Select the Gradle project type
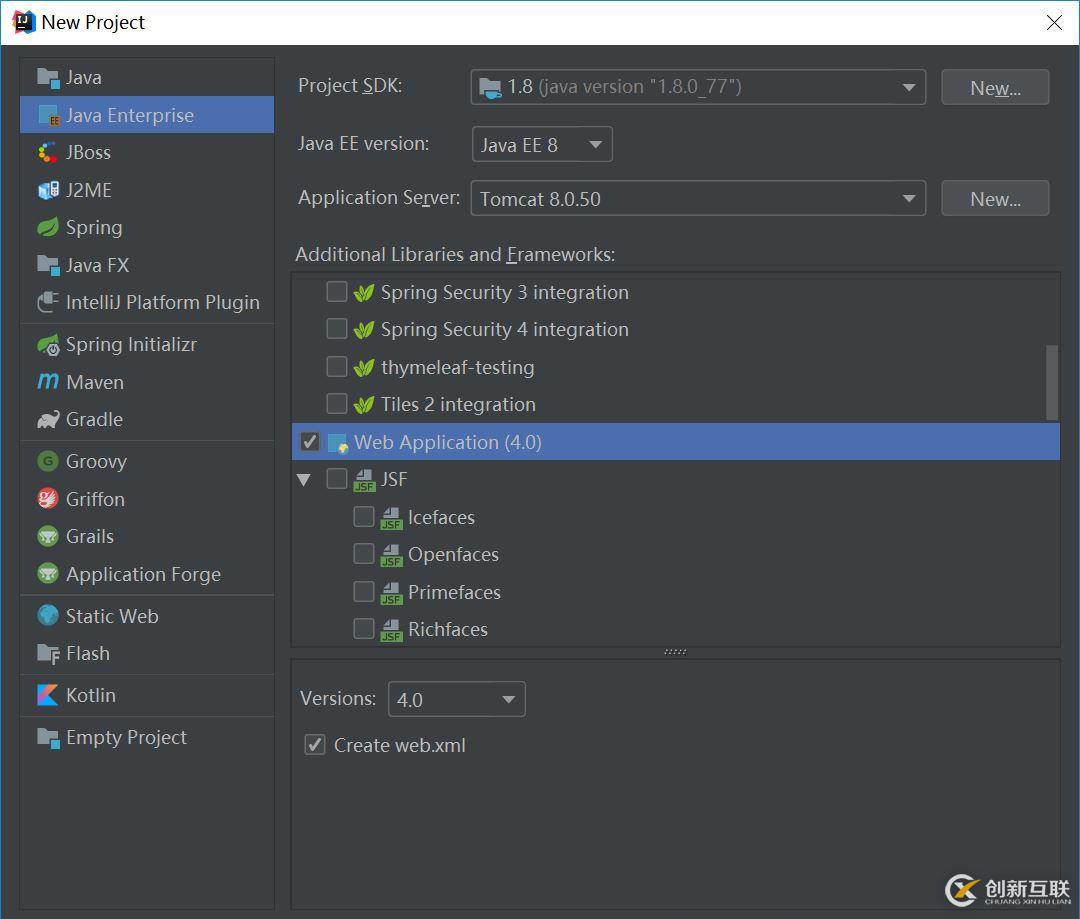This screenshot has width=1080, height=919. (147, 420)
